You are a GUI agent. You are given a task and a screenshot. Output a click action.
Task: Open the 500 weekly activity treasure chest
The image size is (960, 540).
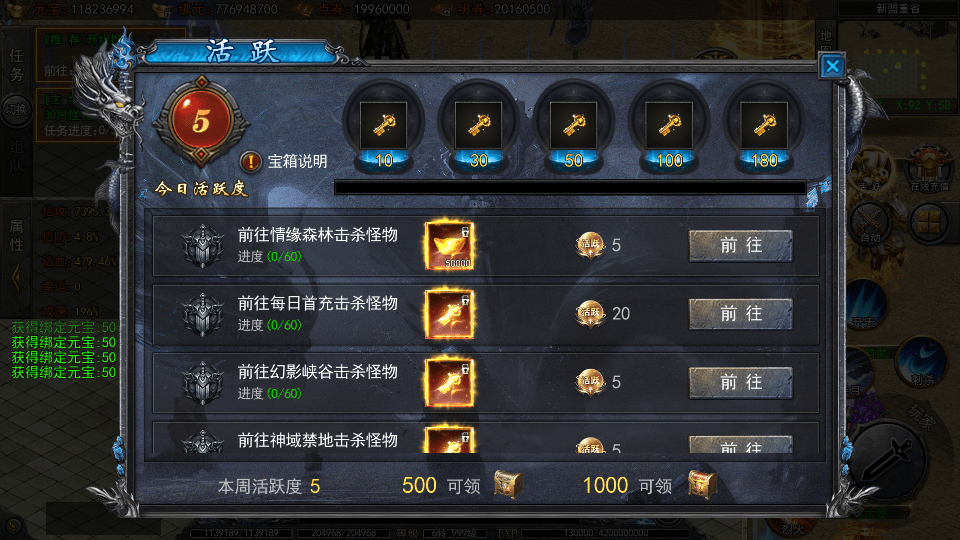[x=508, y=484]
